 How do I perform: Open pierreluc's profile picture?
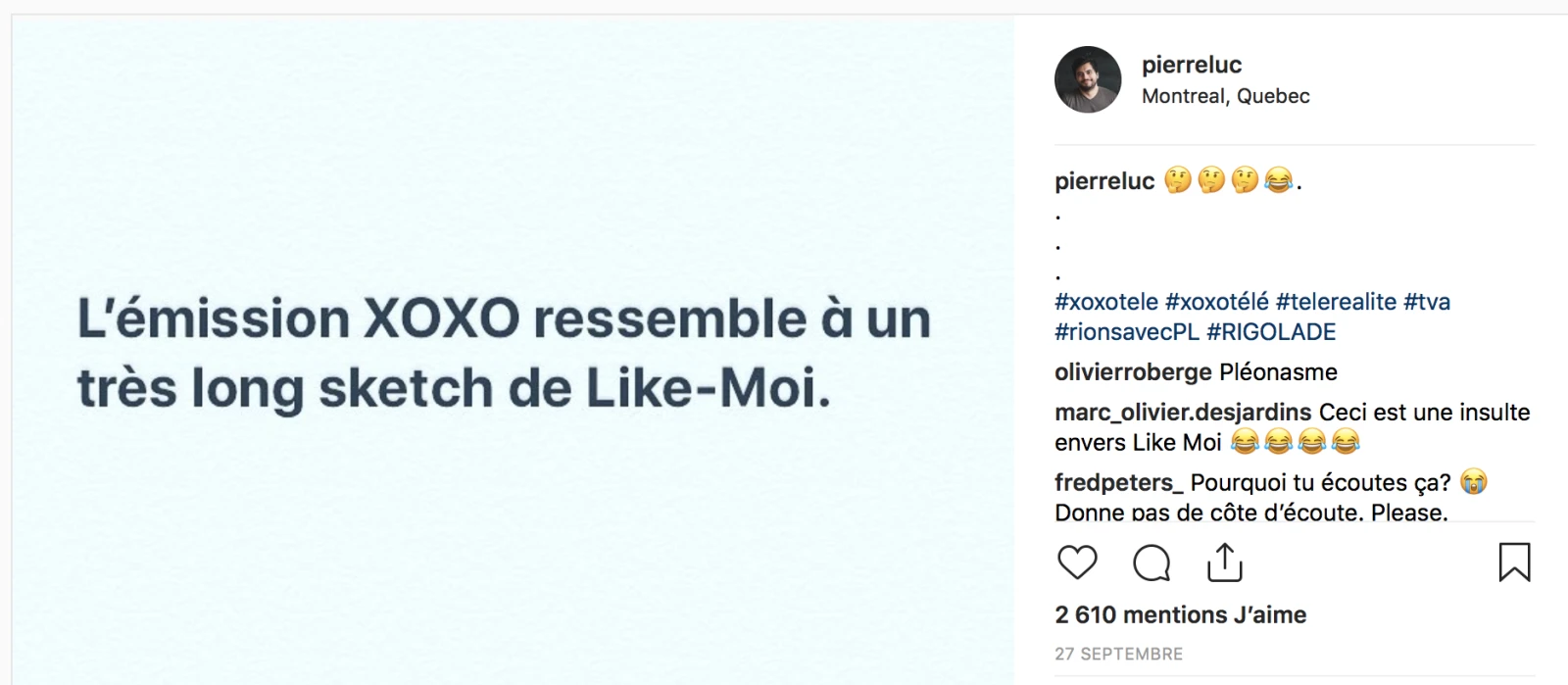coord(1088,79)
